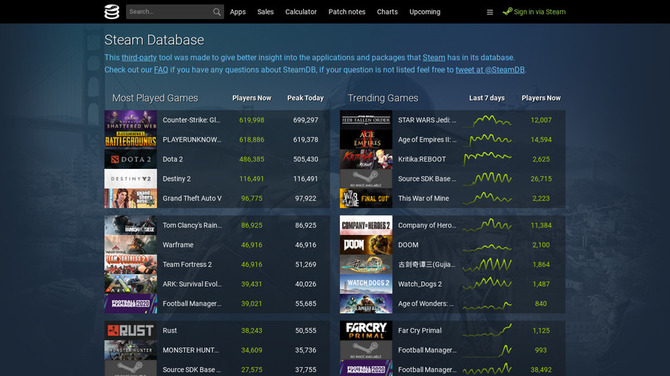The width and height of the screenshot is (670, 376).
Task: Open the Most Played Games heading link
Action: point(155,98)
